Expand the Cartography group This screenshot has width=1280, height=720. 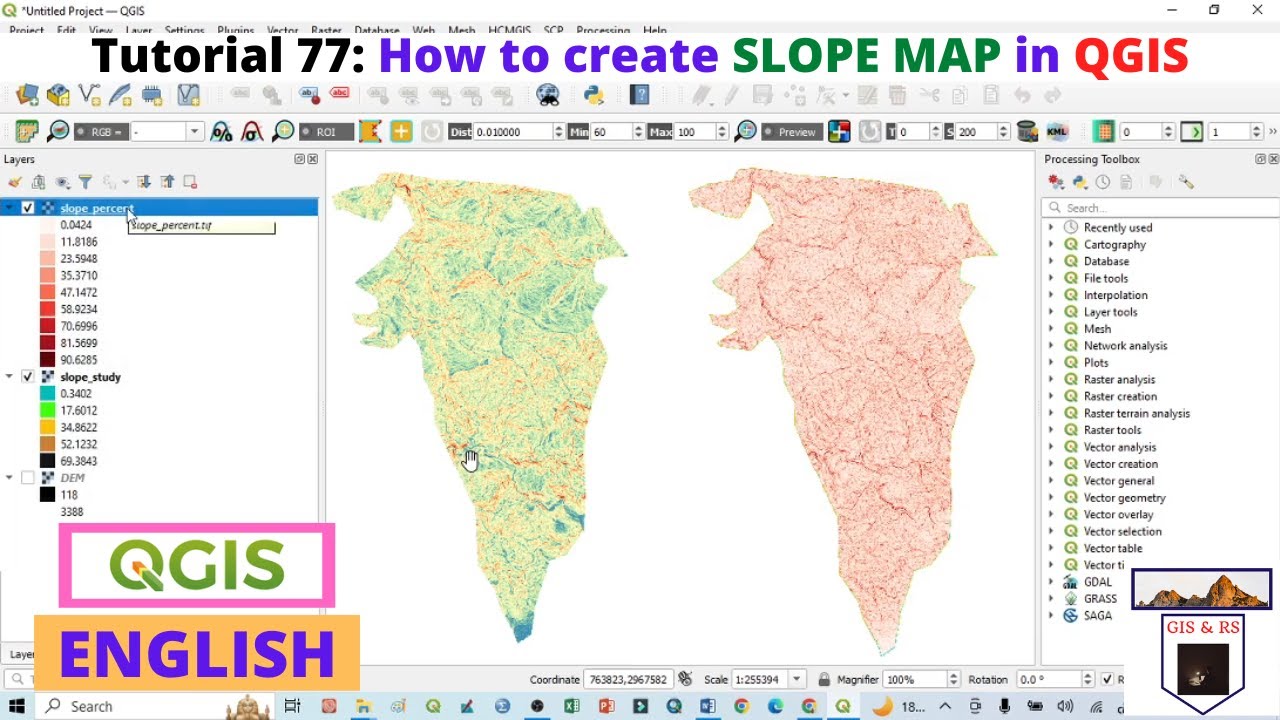(1051, 245)
